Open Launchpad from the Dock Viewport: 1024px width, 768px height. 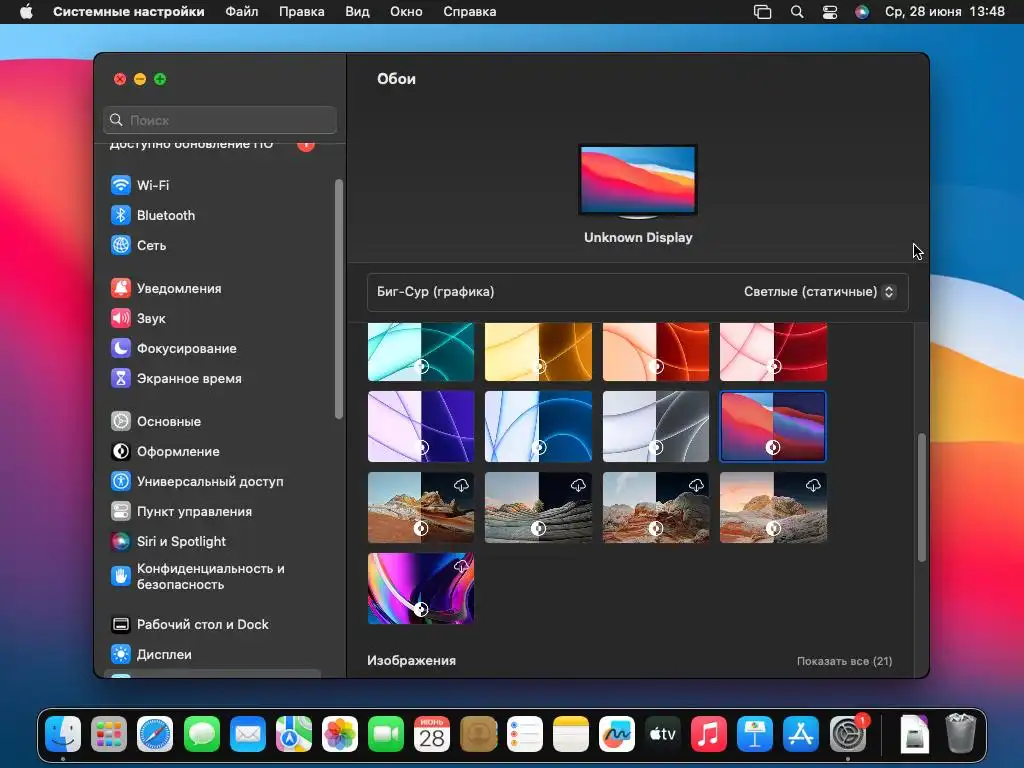point(109,734)
